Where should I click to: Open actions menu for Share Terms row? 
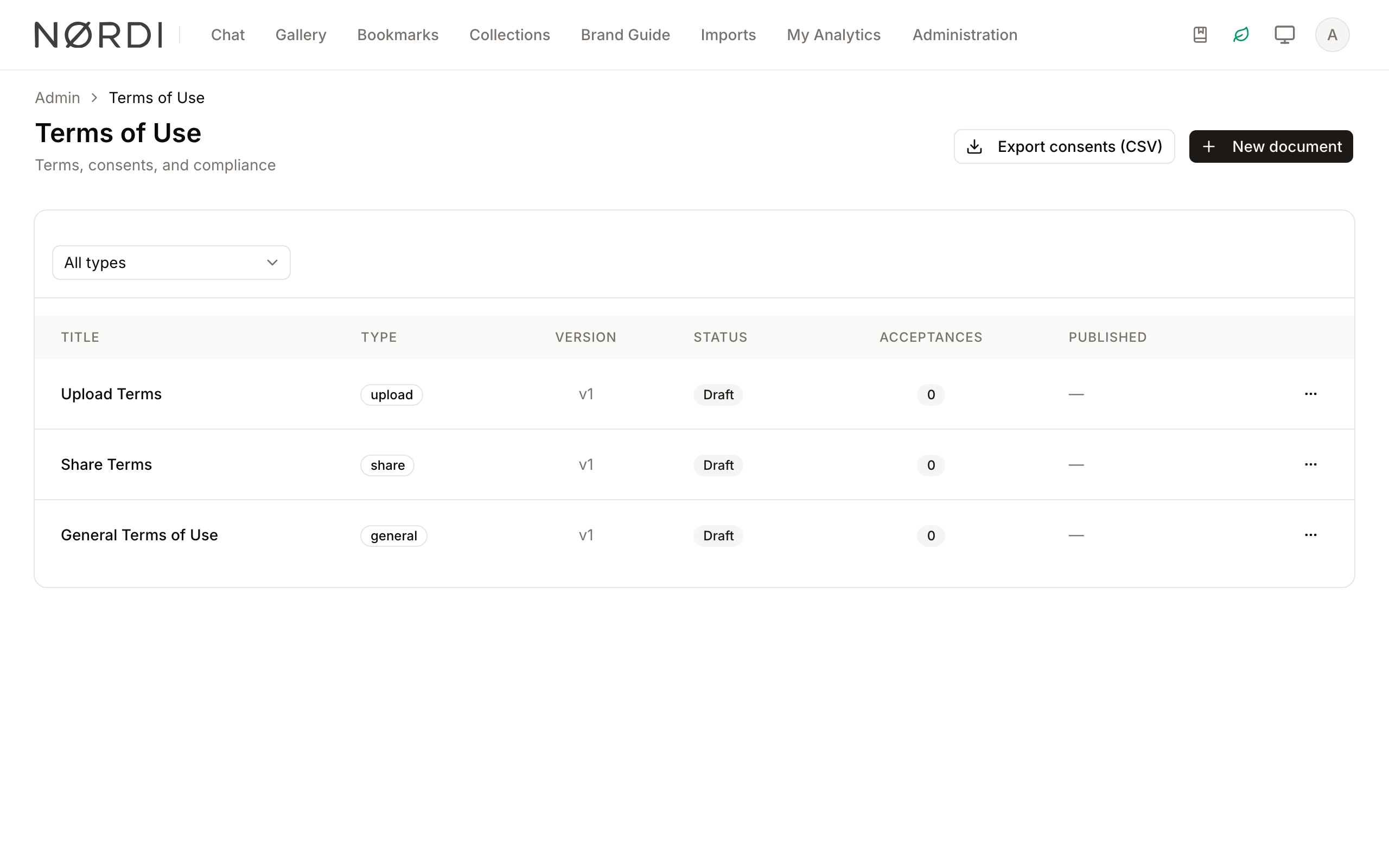[x=1310, y=464]
